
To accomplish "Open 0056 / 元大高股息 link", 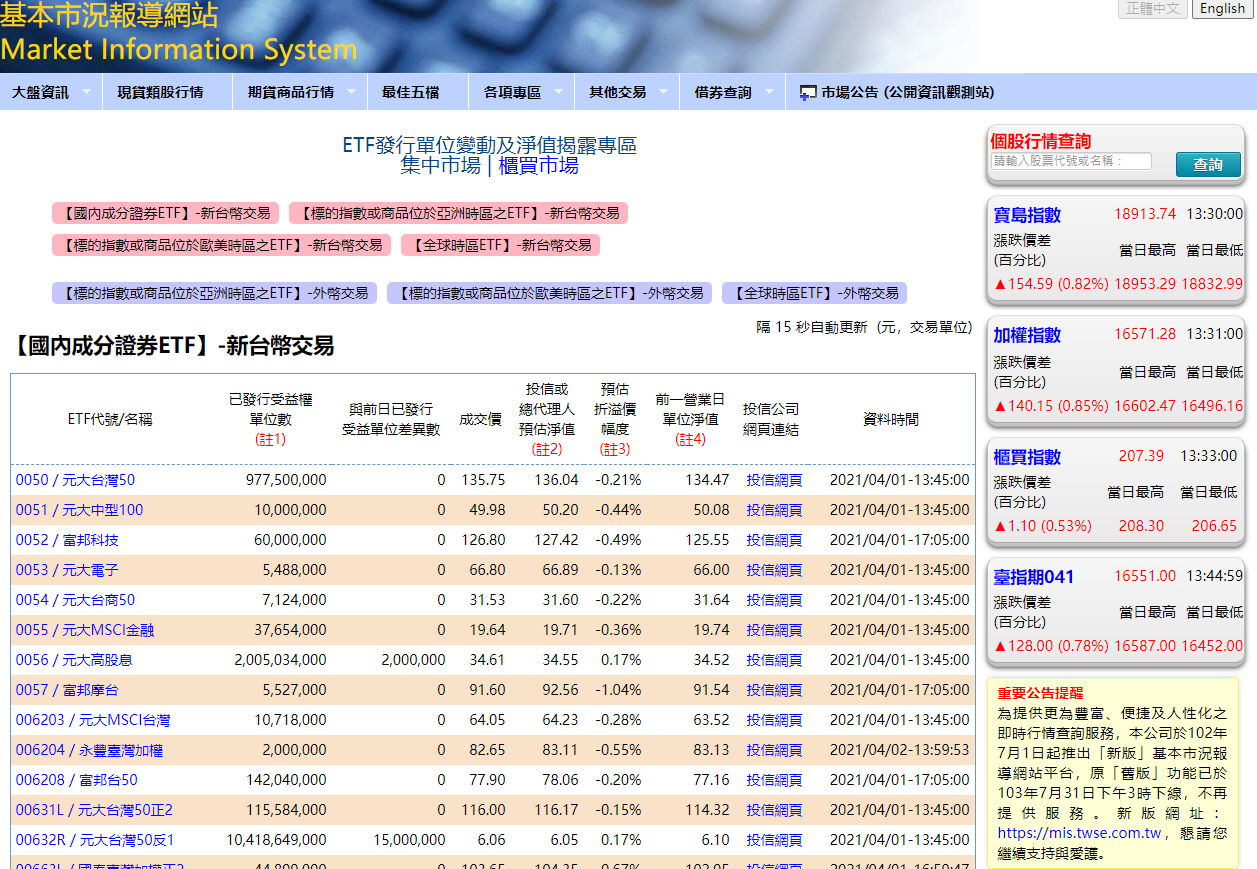I will coord(74,660).
